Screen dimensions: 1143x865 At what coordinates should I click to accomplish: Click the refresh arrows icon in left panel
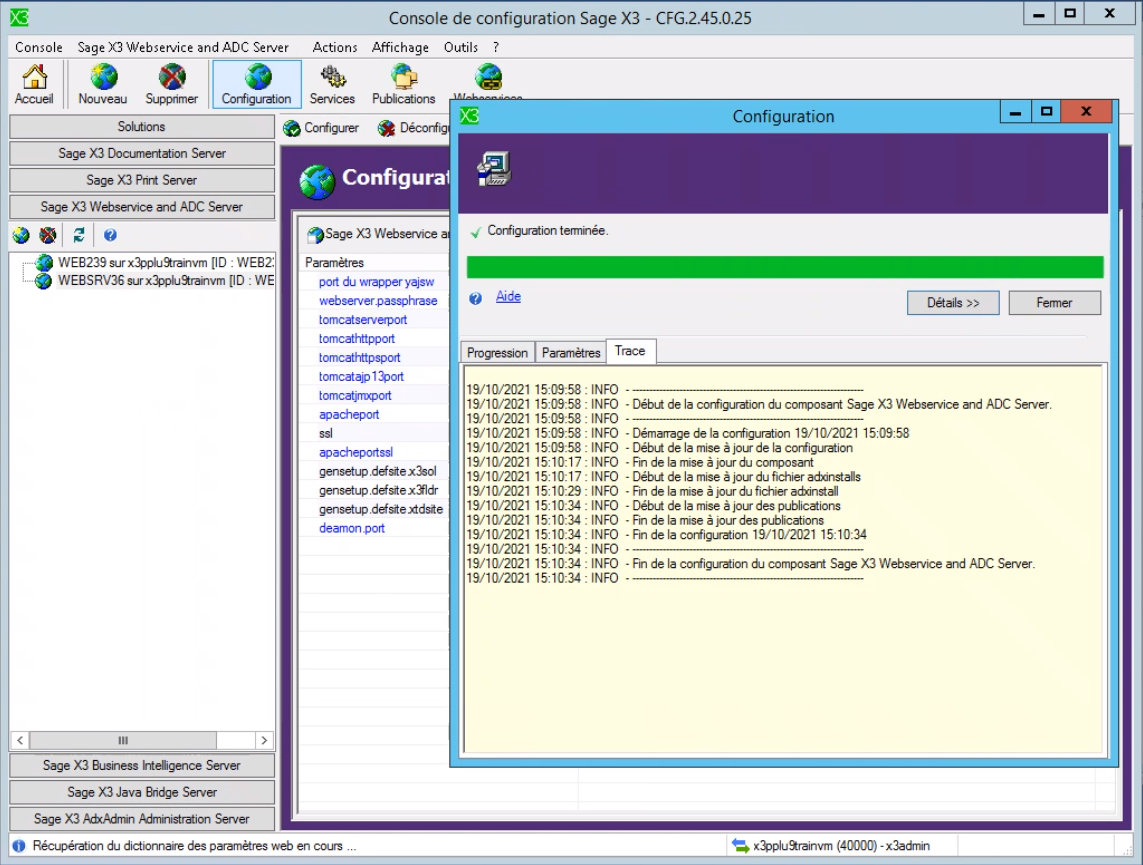pos(79,235)
